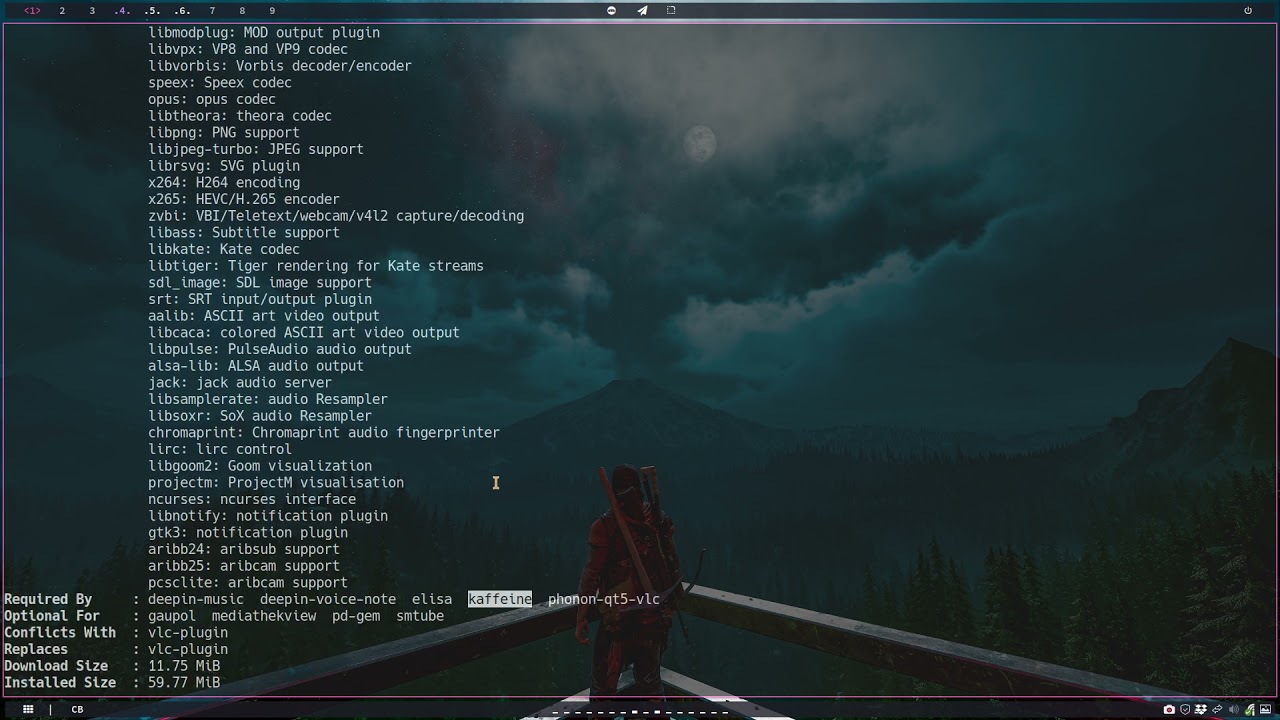1280x720 pixels.
Task: Switch to workspace 3
Action: point(92,11)
